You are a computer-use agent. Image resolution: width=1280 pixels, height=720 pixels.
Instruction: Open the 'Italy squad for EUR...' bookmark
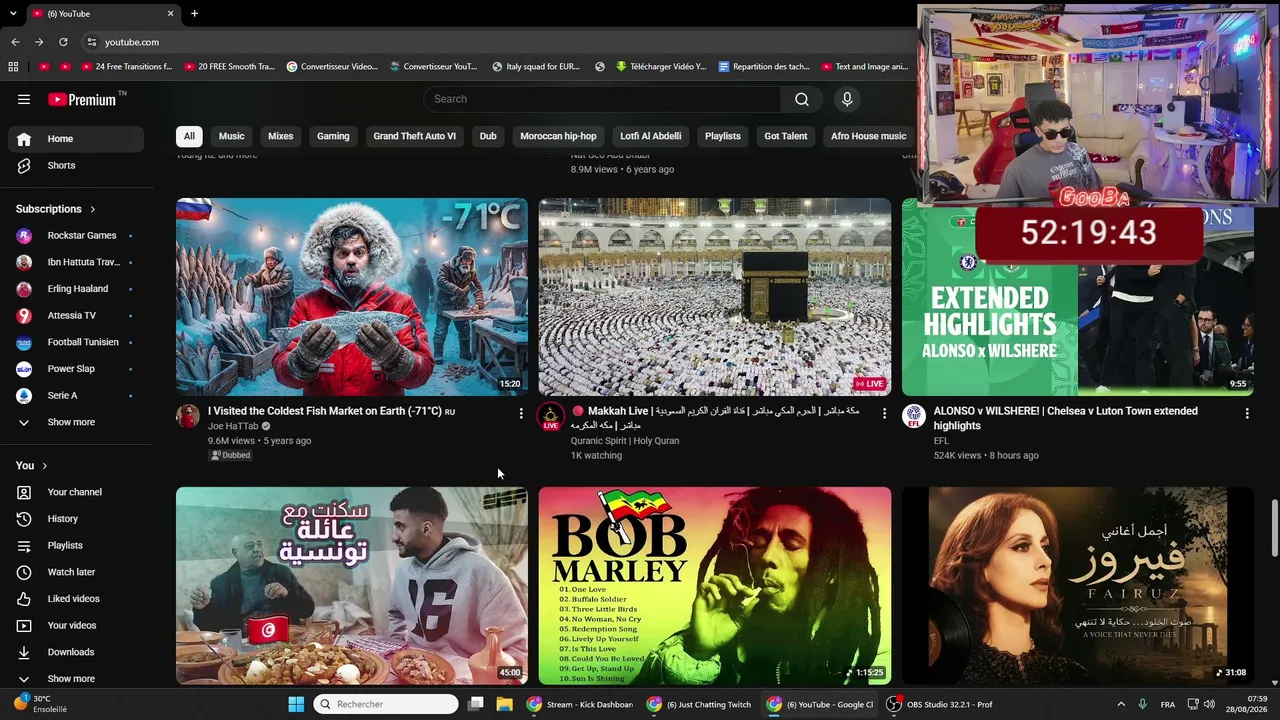tap(535, 67)
